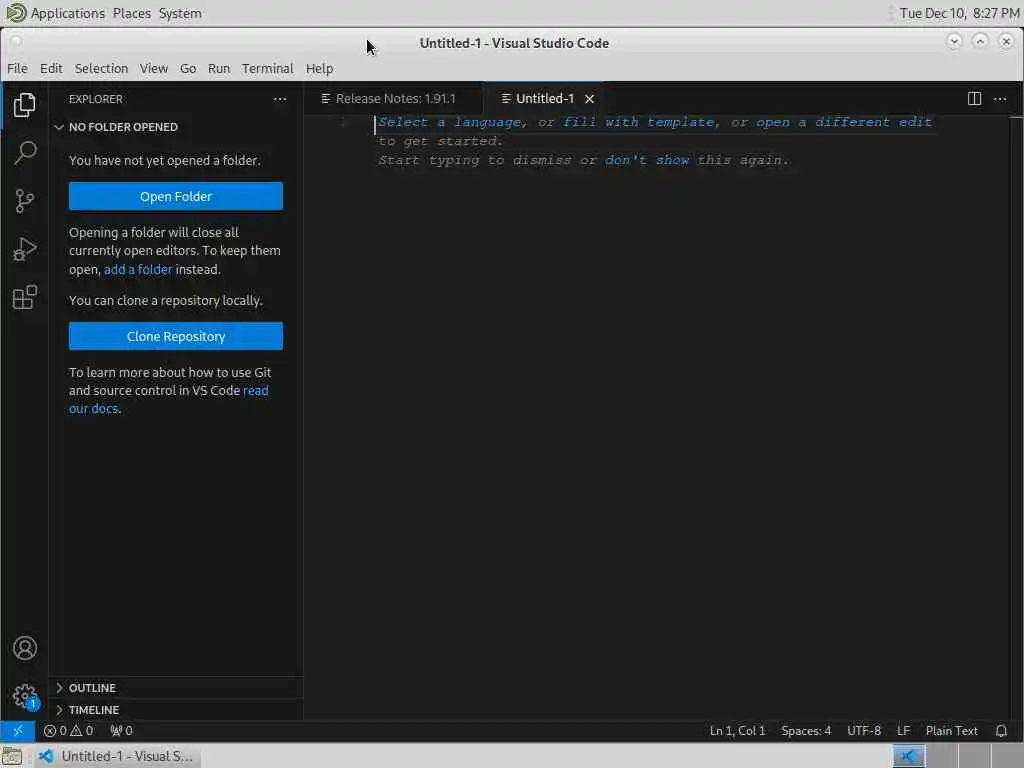This screenshot has width=1024, height=768.
Task: Click 'Select a language' link in editor
Action: [450, 122]
